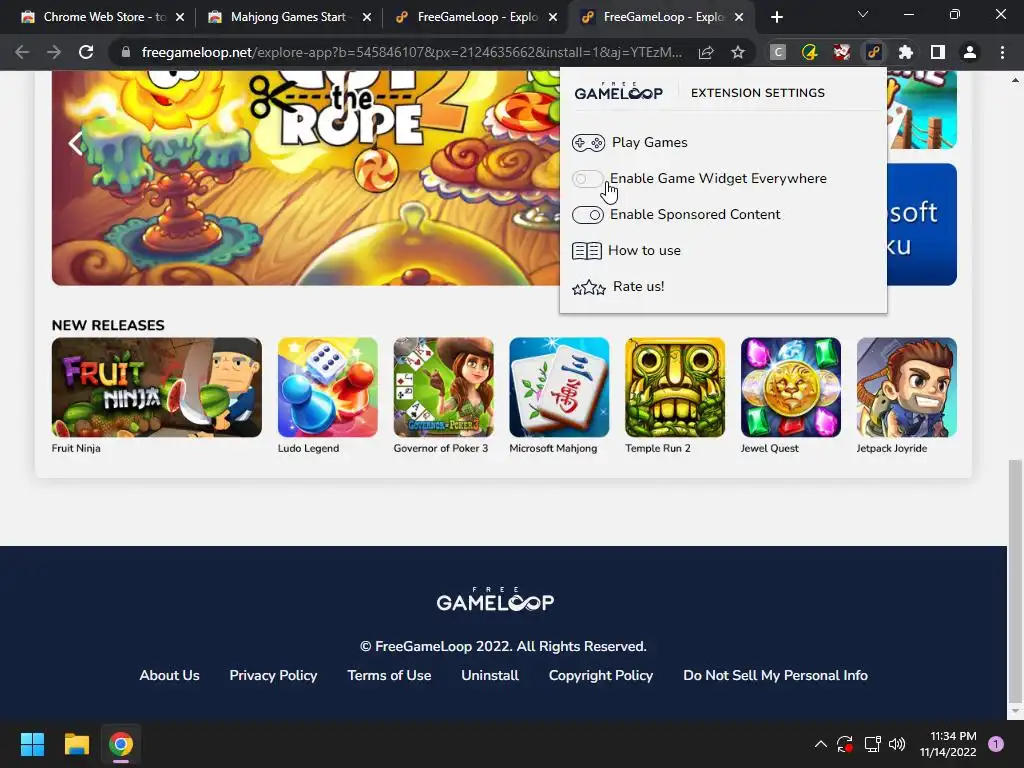This screenshot has width=1024, height=768.
Task: Open Microsoft Mahjong game thumbnail
Action: (559, 387)
